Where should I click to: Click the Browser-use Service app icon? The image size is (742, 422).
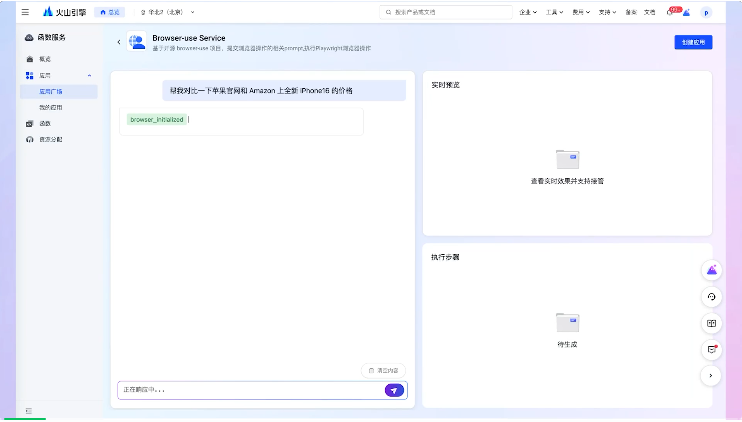(x=136, y=42)
